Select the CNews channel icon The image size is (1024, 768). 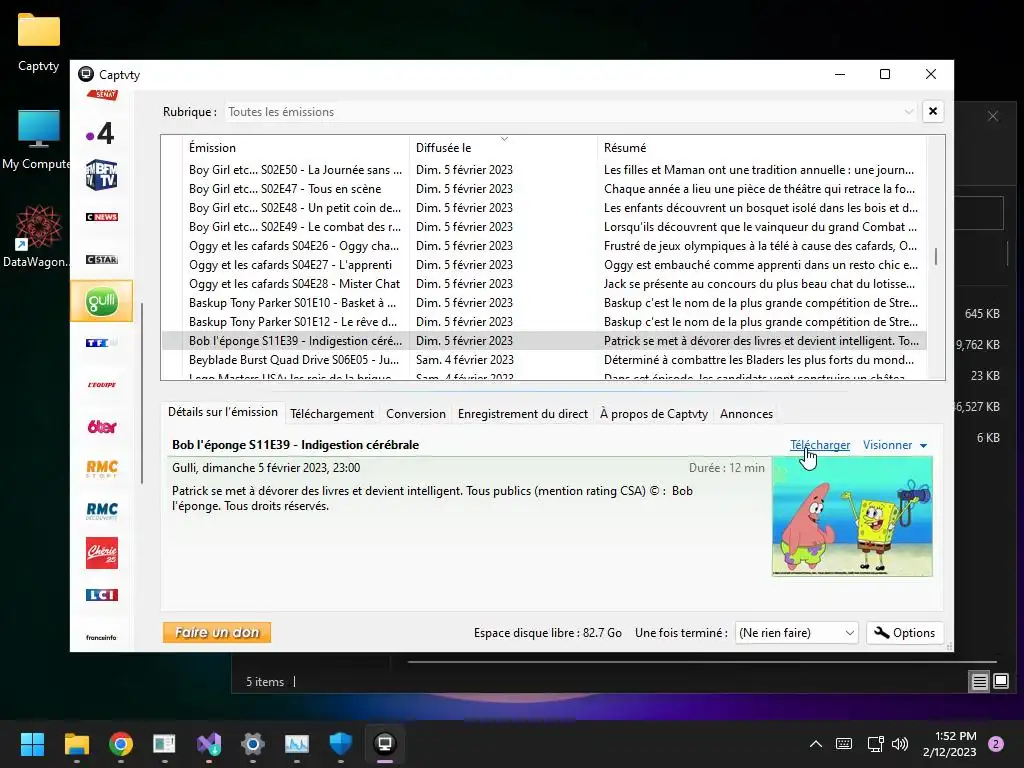101,217
